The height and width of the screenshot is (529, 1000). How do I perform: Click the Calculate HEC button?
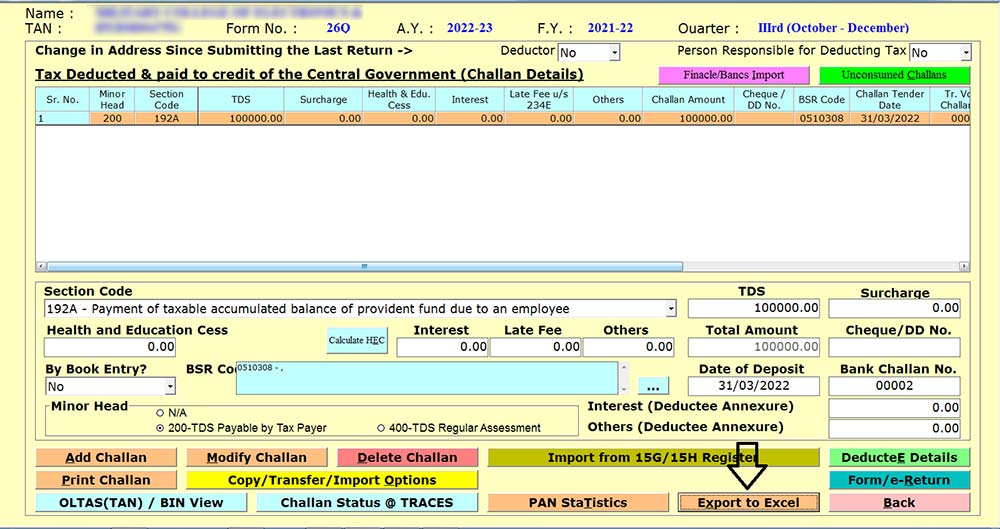pyautogui.click(x=357, y=341)
